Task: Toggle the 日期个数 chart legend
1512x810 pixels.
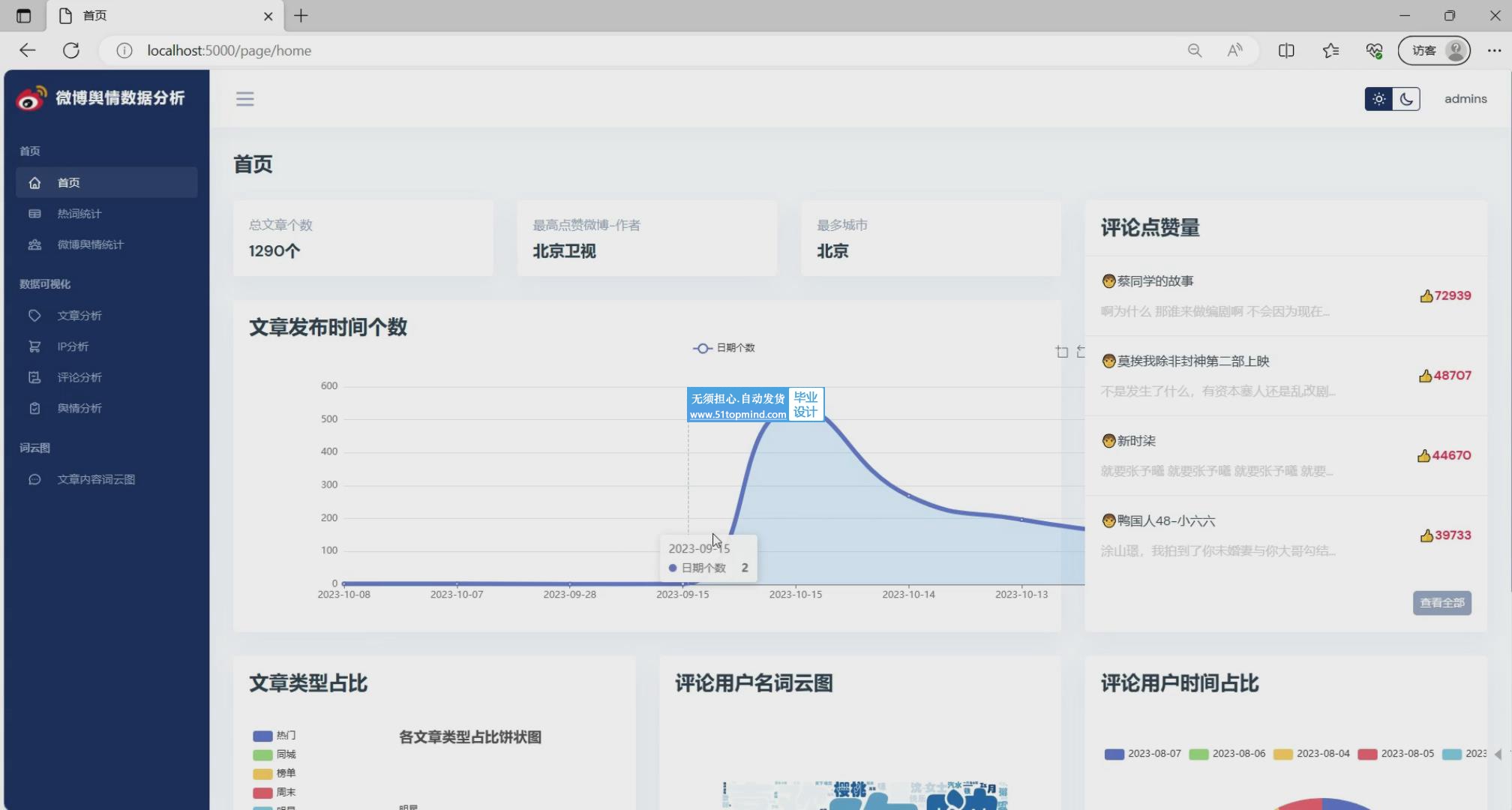Action: click(724, 348)
